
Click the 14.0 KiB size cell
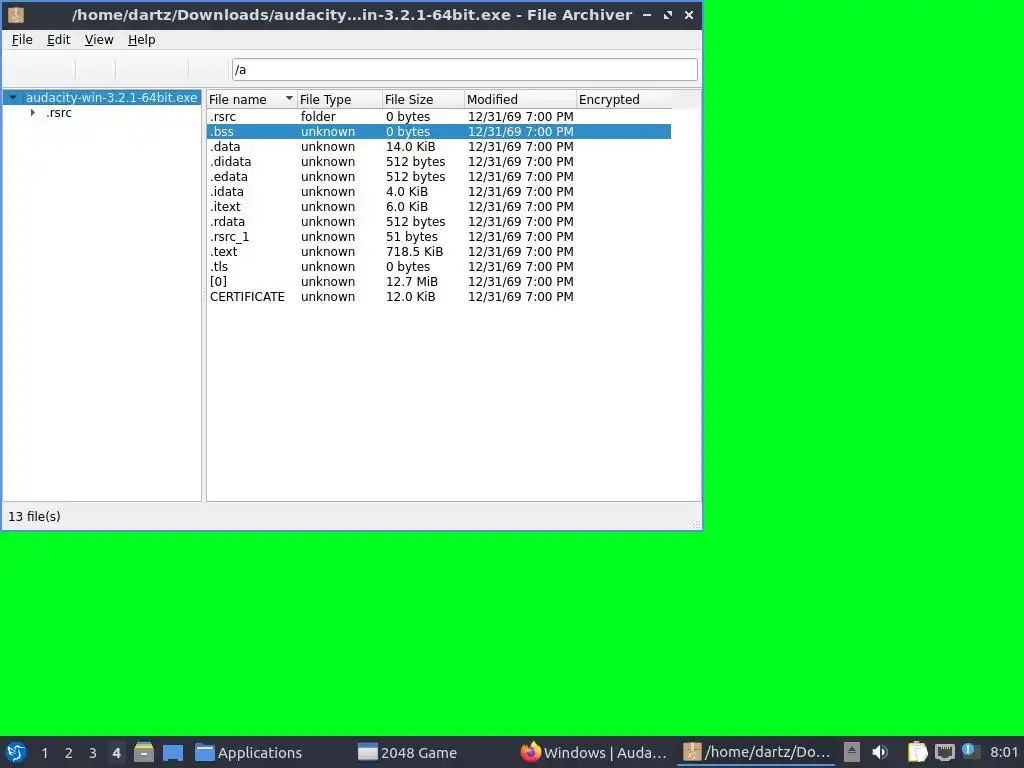pos(410,146)
